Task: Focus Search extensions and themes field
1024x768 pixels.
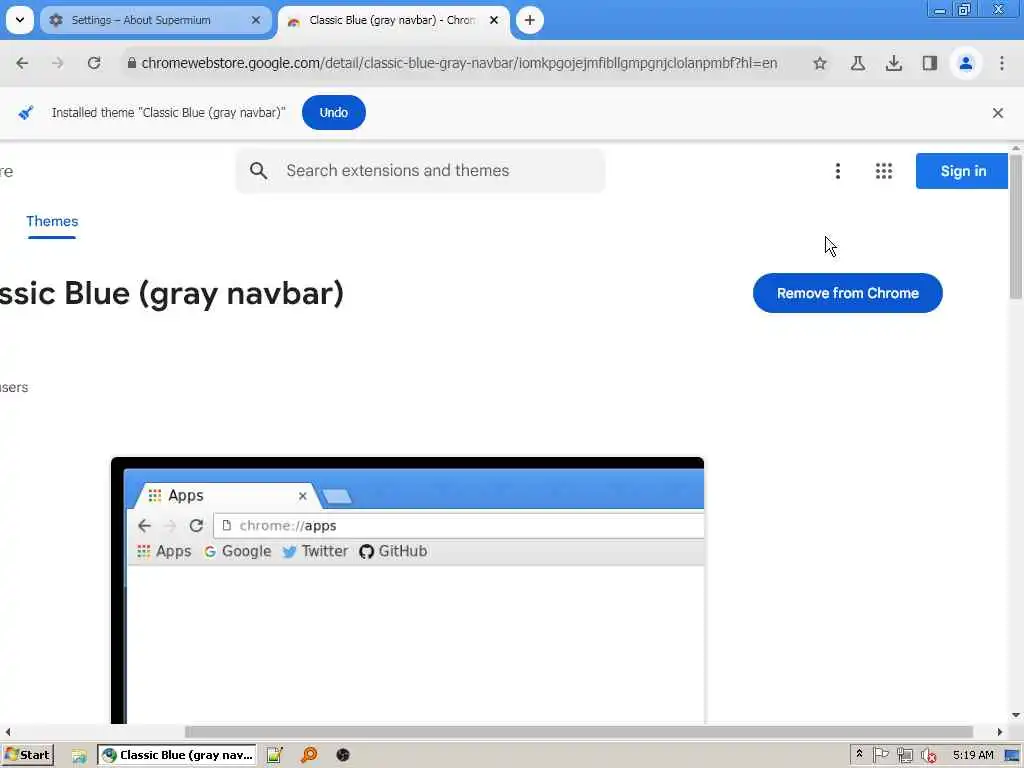Action: (420, 171)
